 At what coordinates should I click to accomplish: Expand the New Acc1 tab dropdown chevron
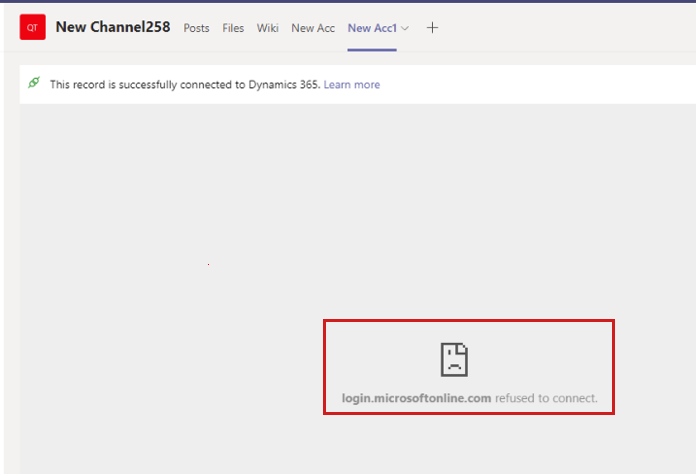(x=405, y=28)
